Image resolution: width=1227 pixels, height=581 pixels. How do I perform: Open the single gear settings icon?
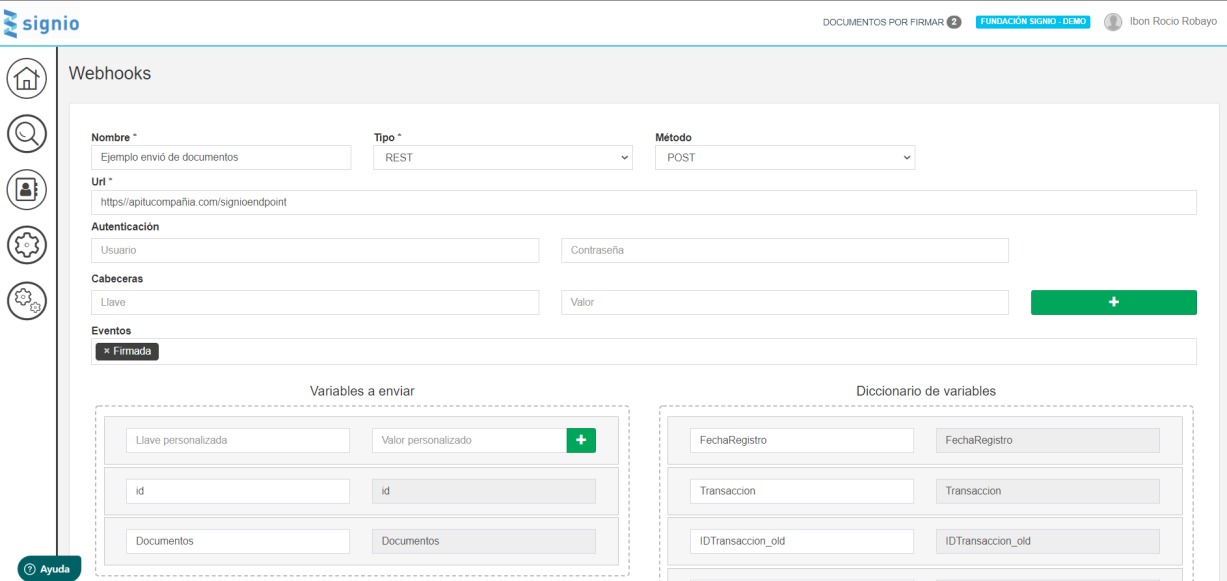[x=27, y=245]
